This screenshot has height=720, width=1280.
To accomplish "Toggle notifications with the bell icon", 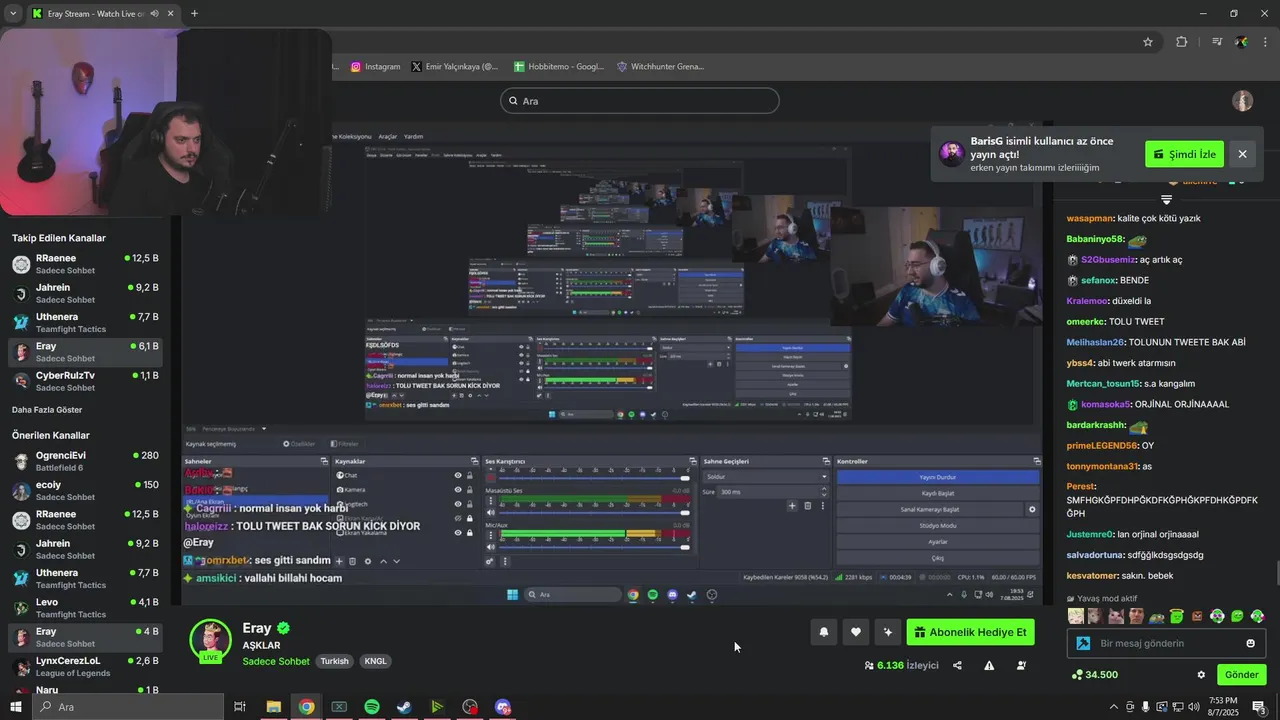I will pyautogui.click(x=824, y=632).
